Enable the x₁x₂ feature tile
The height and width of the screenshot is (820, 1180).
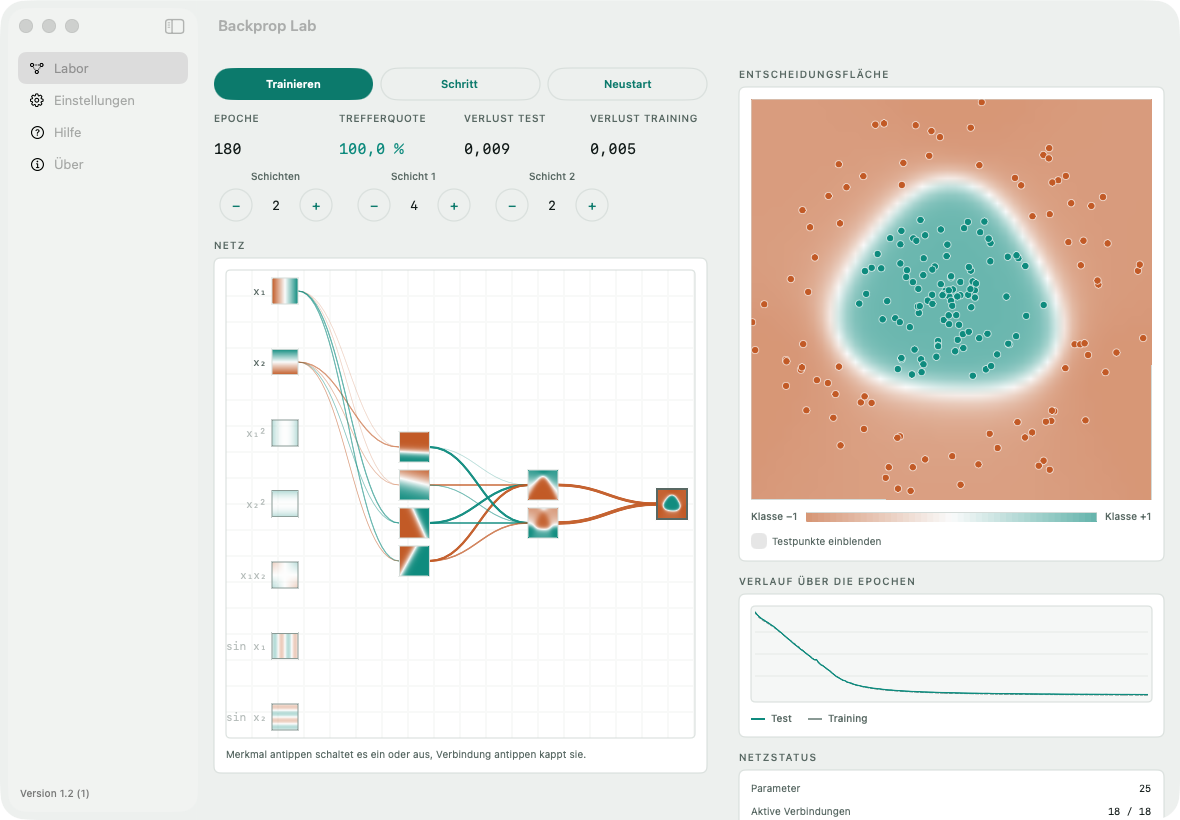284,575
